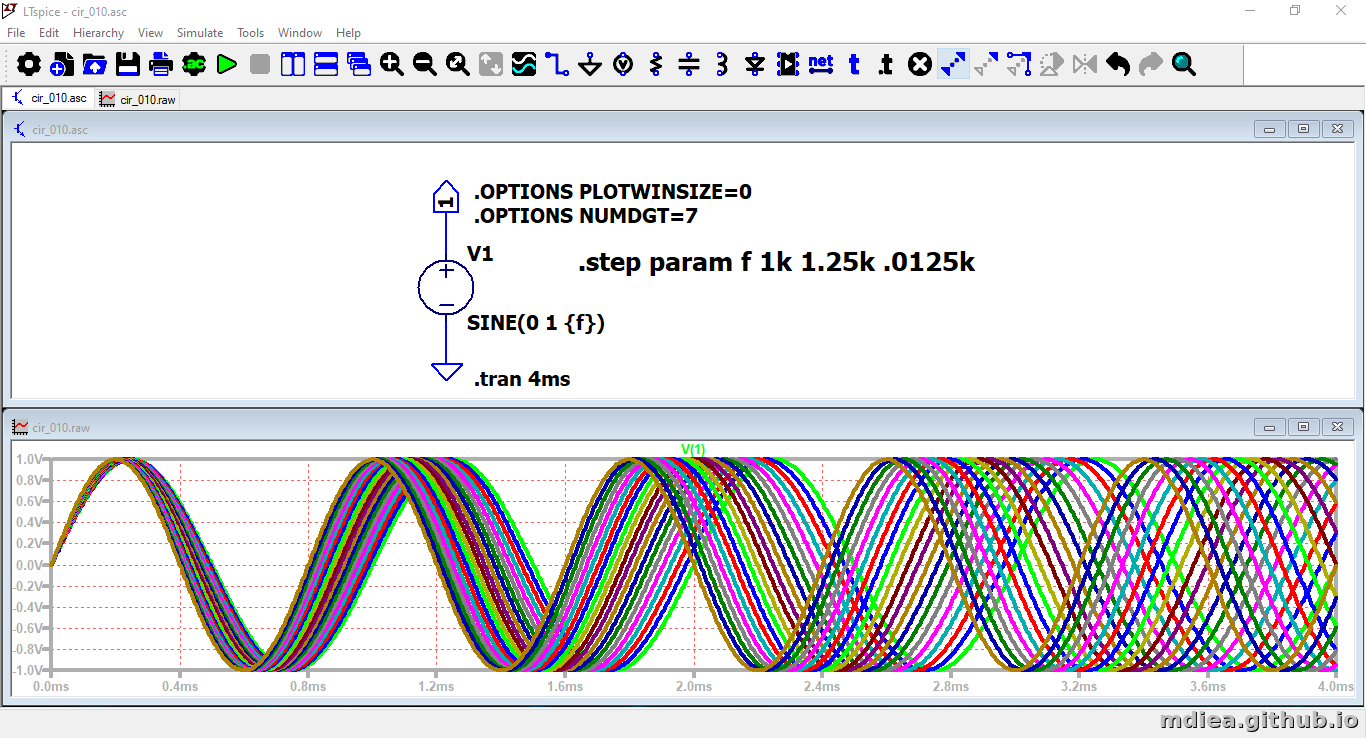The height and width of the screenshot is (738, 1366).
Task: Click the '.OPTIONS NUMDGT=7' directive
Action: point(585,216)
